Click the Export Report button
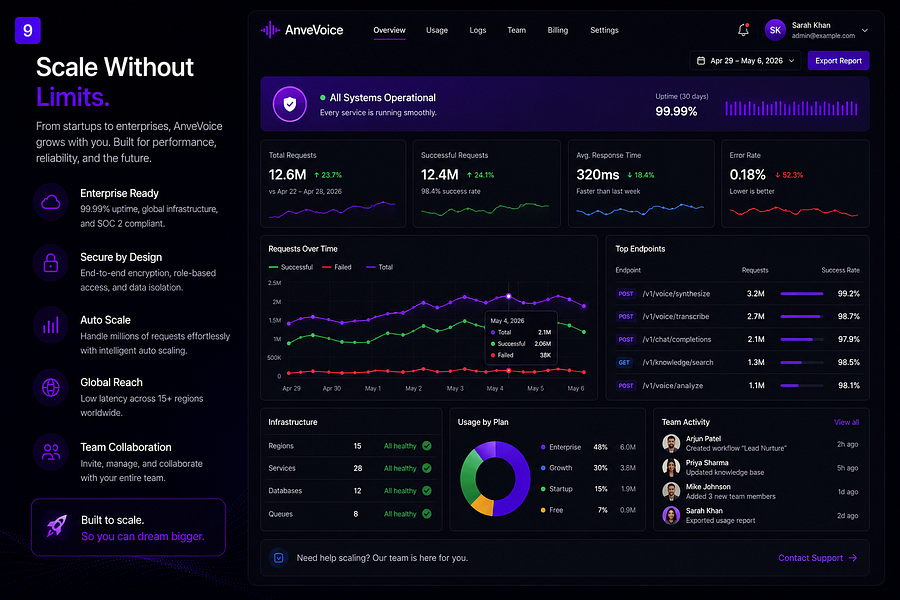This screenshot has height=600, width=900. tap(838, 61)
